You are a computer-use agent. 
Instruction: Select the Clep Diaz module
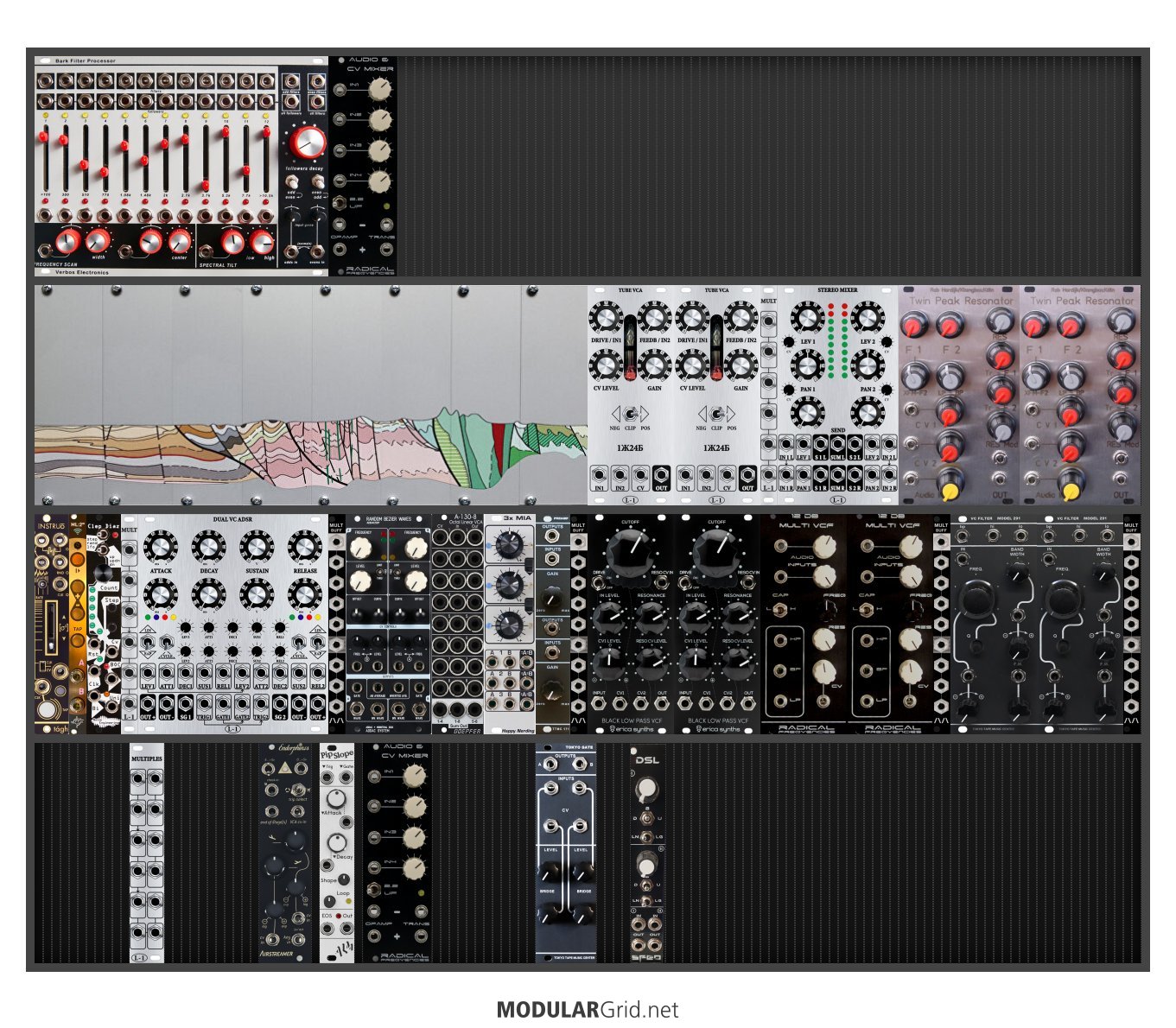coord(104,625)
